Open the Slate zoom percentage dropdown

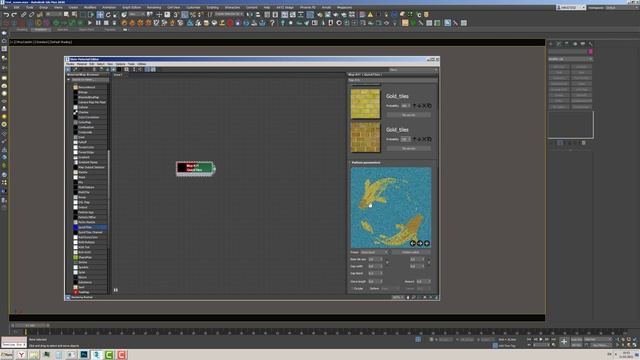pos(398,298)
